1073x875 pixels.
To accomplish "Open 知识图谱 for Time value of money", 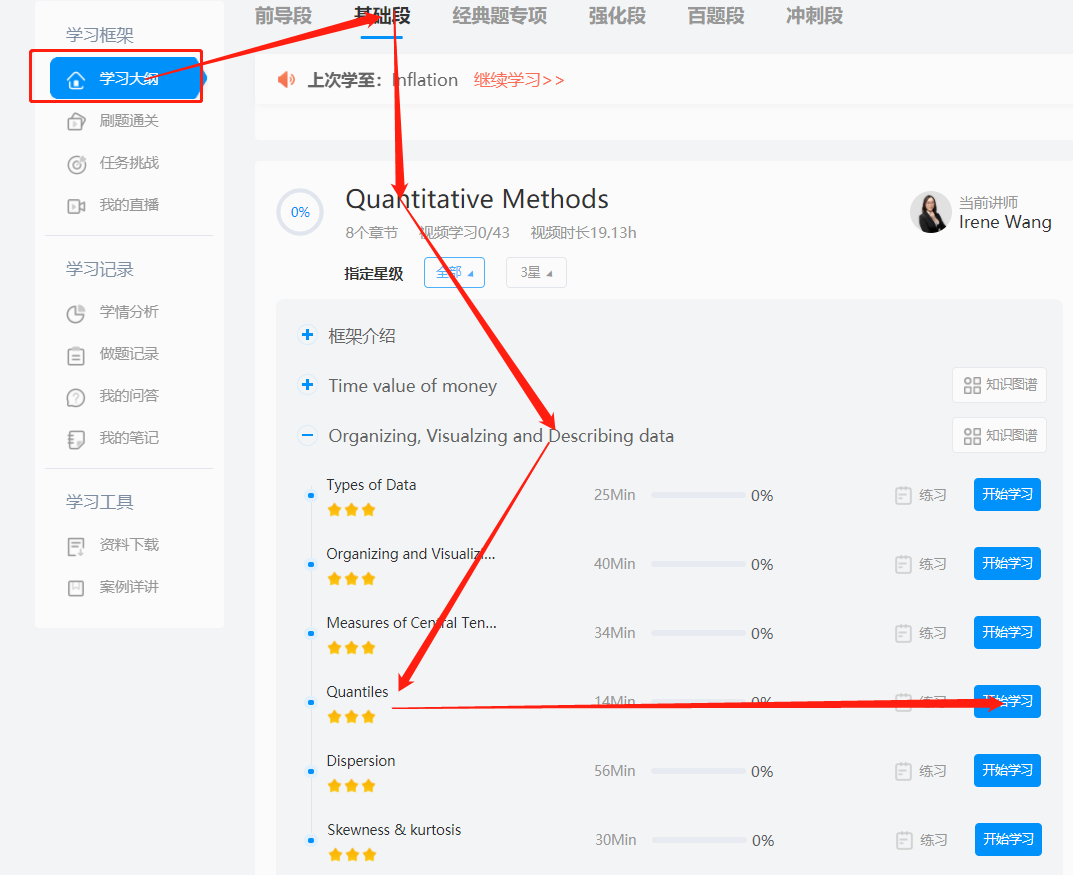I will [x=999, y=385].
